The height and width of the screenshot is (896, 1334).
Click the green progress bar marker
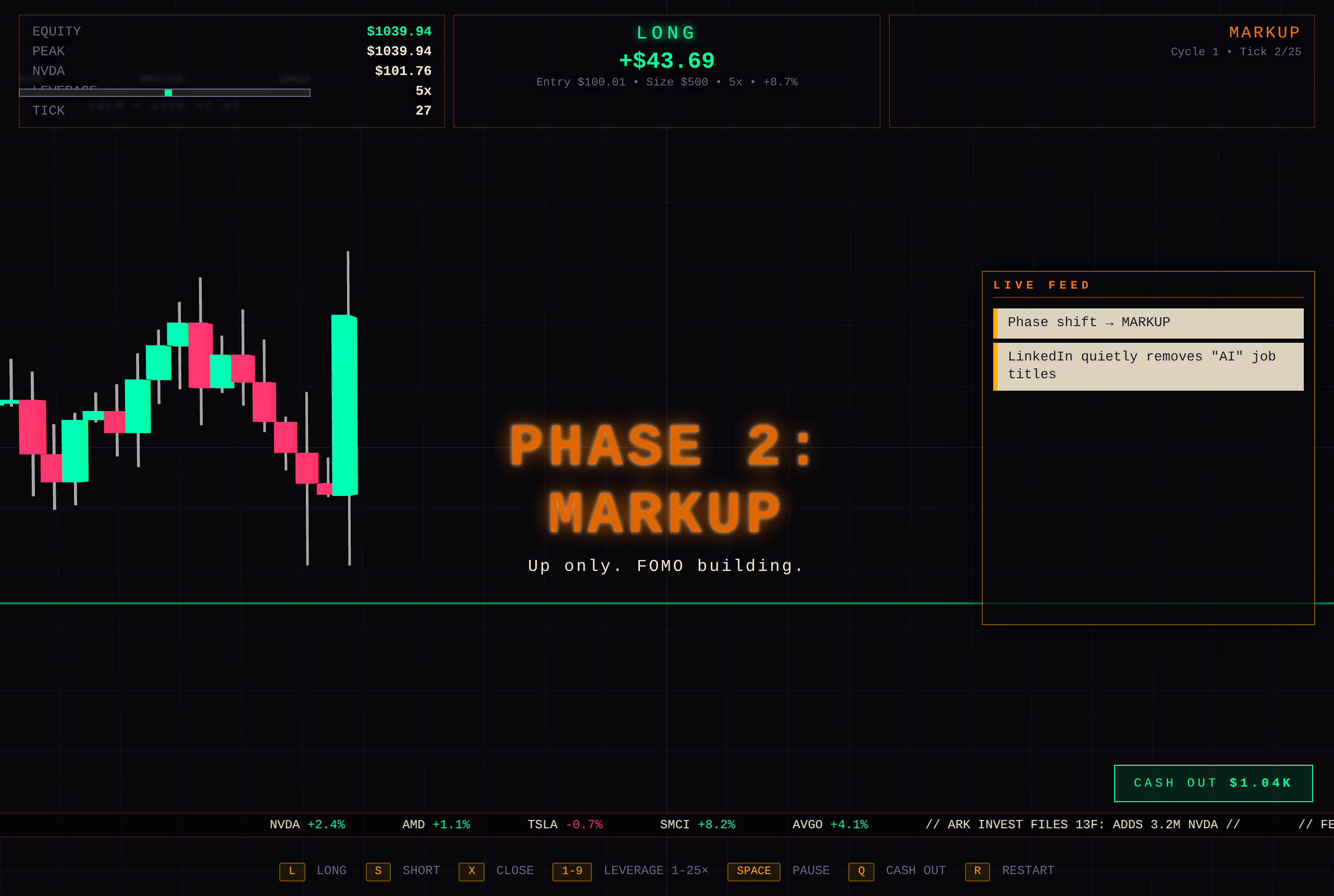pos(168,93)
